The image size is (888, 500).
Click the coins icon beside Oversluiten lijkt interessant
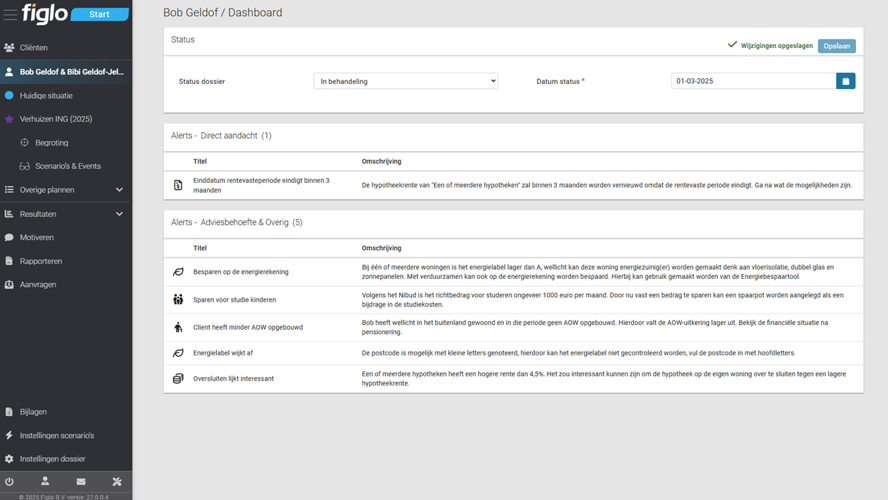point(178,379)
